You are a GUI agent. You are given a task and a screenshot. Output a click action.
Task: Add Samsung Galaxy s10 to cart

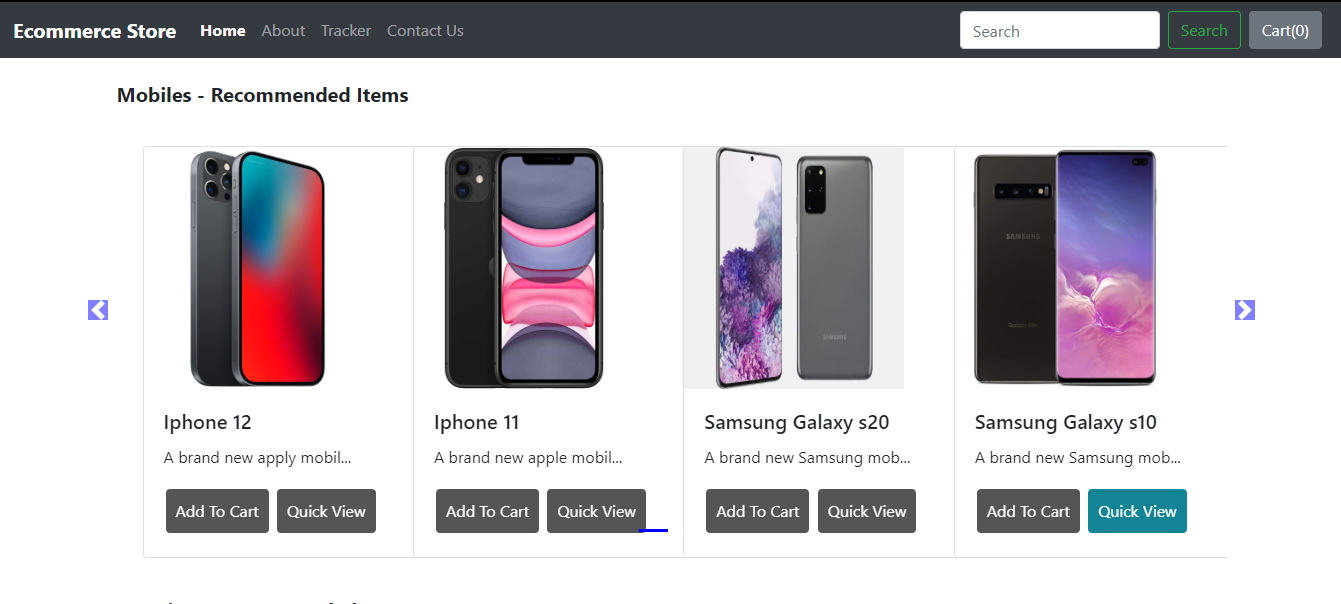point(1028,511)
